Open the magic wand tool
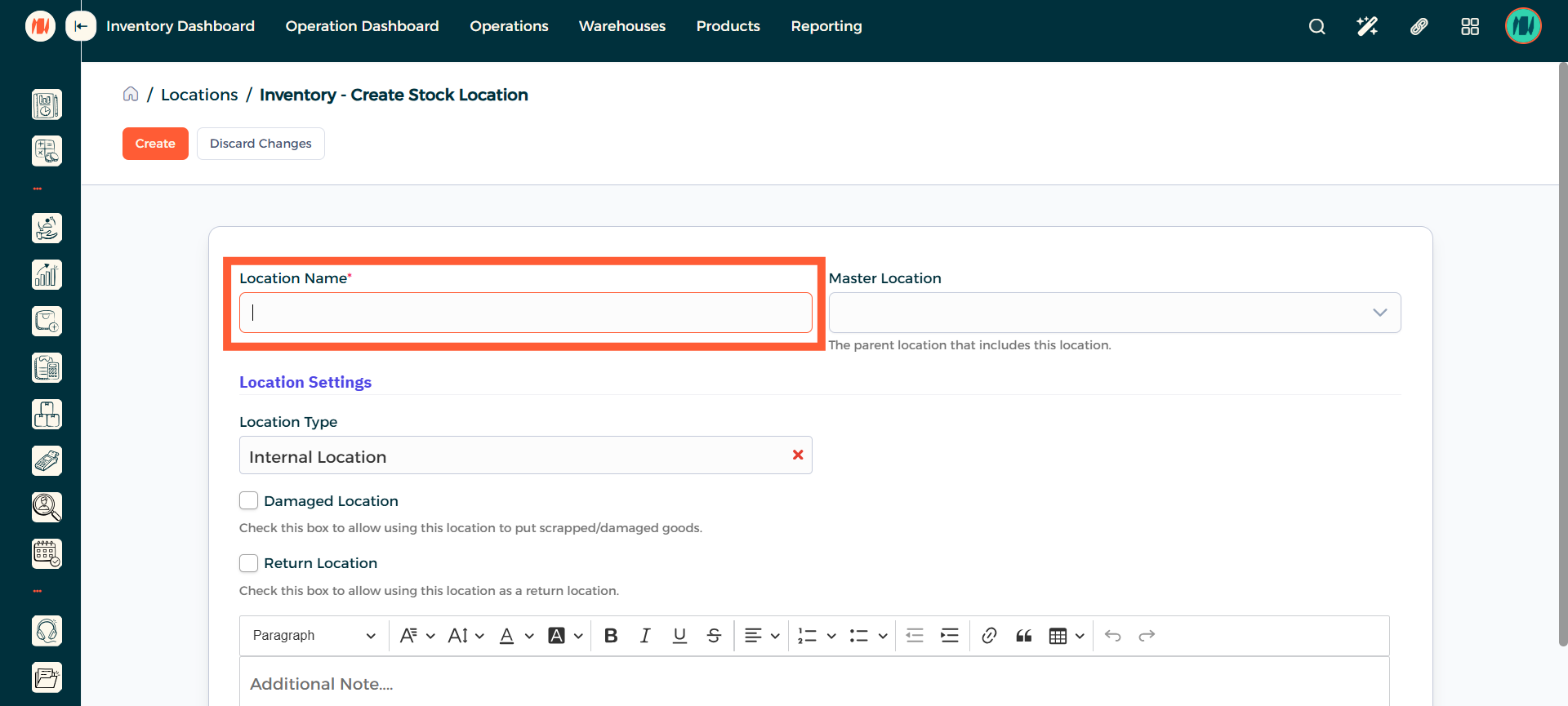1568x706 pixels. click(1367, 27)
